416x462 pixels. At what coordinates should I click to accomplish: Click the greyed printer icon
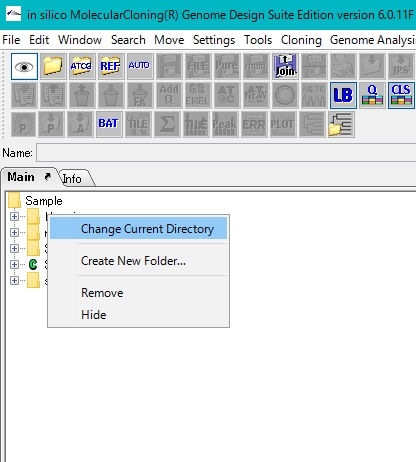343,66
